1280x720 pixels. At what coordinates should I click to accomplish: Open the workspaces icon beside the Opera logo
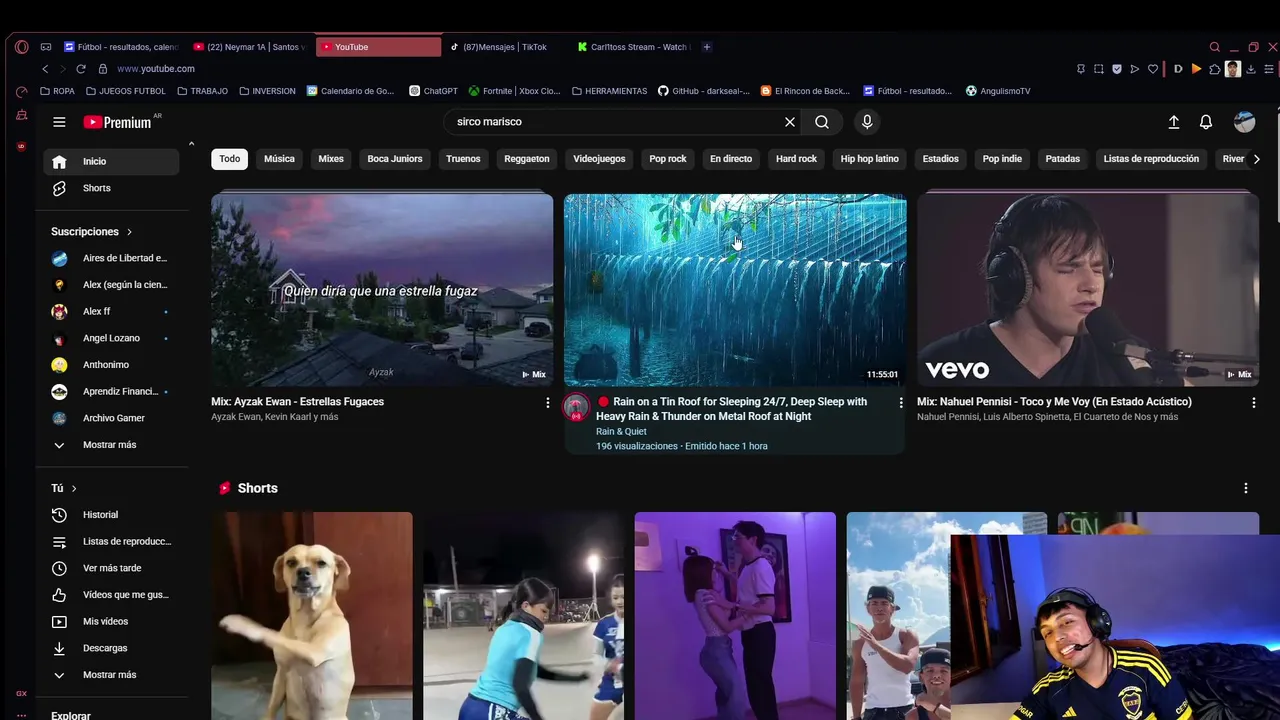46,47
